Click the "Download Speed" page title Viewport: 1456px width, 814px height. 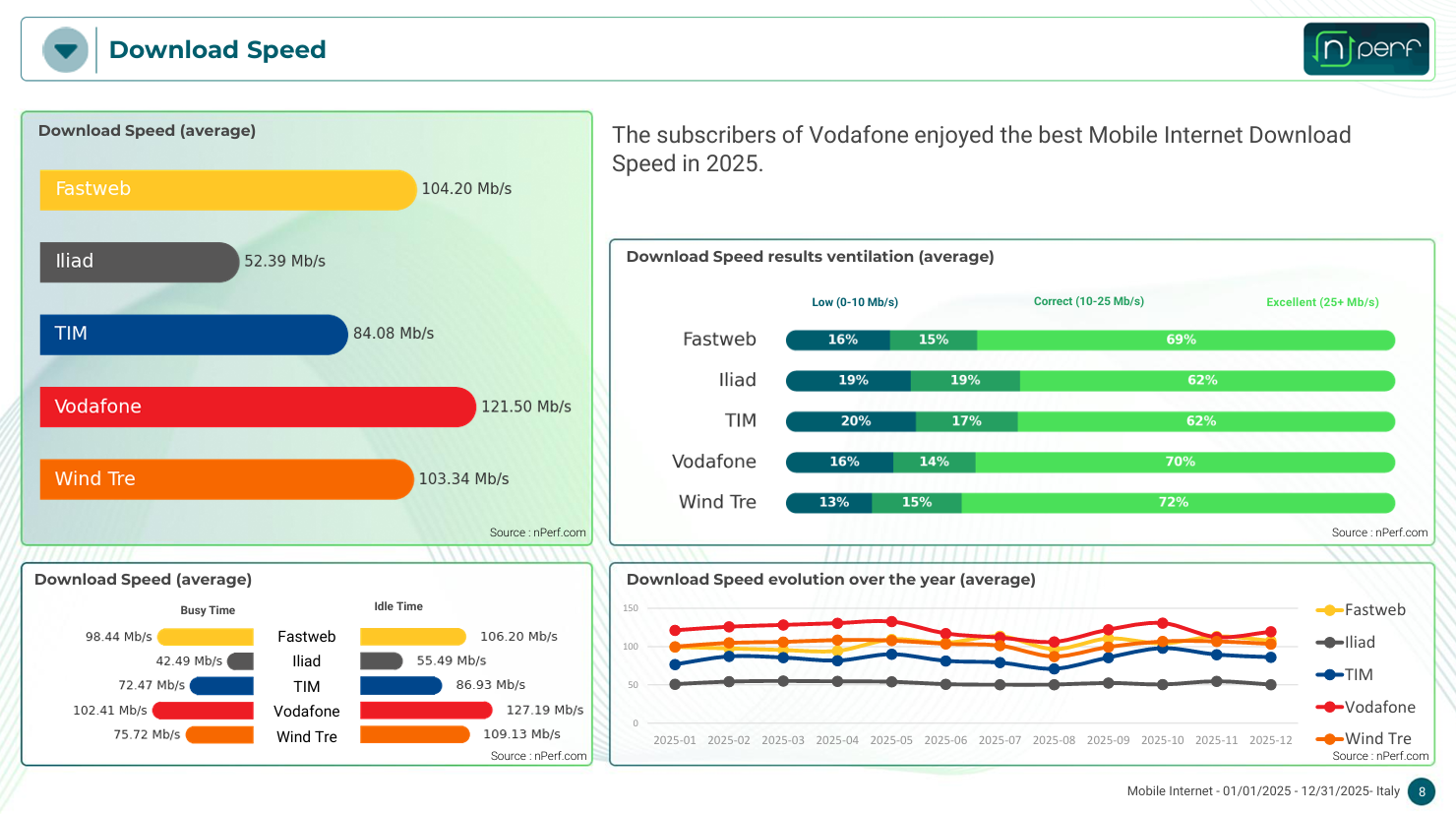coord(217,50)
